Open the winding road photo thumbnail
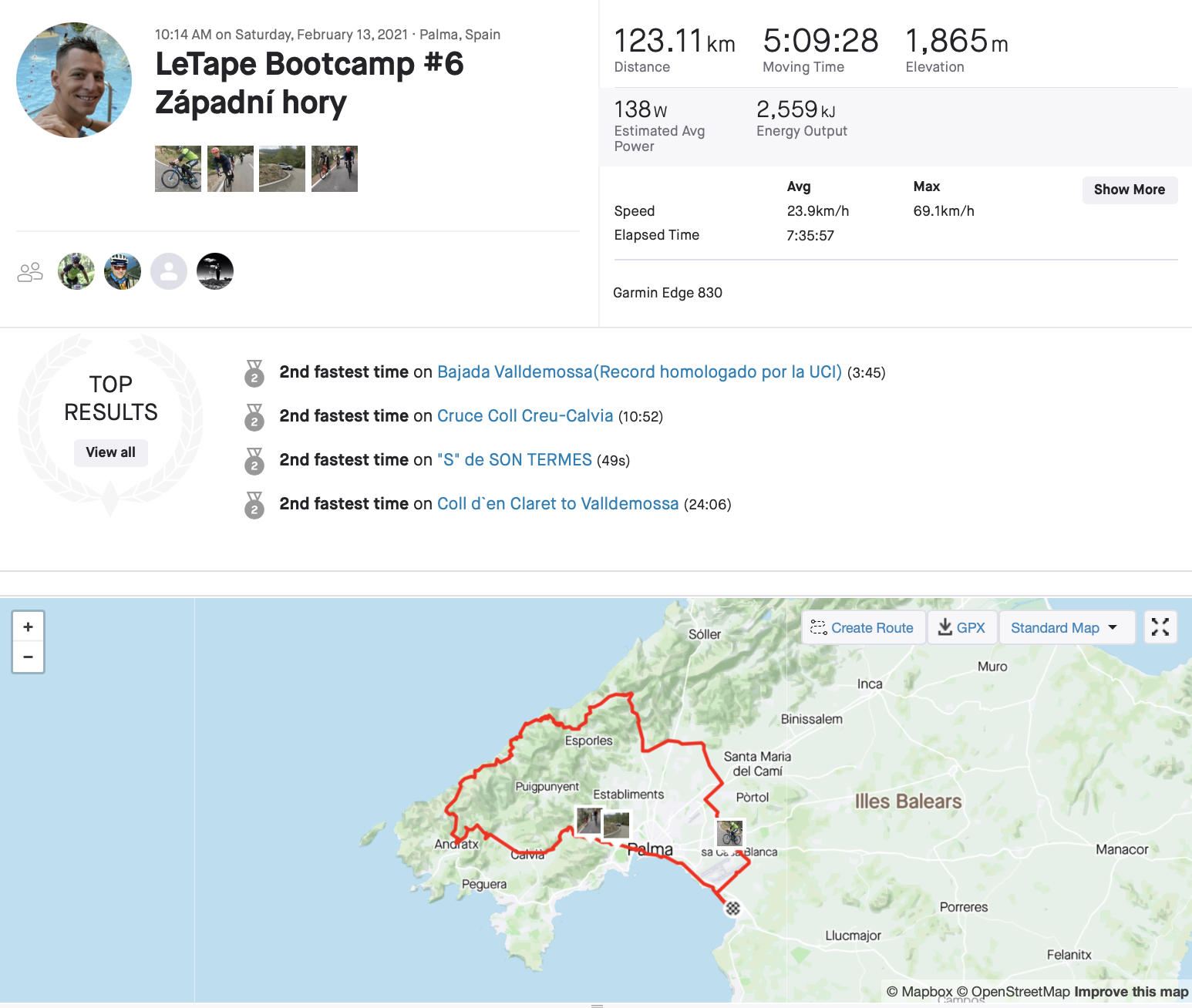 point(282,169)
